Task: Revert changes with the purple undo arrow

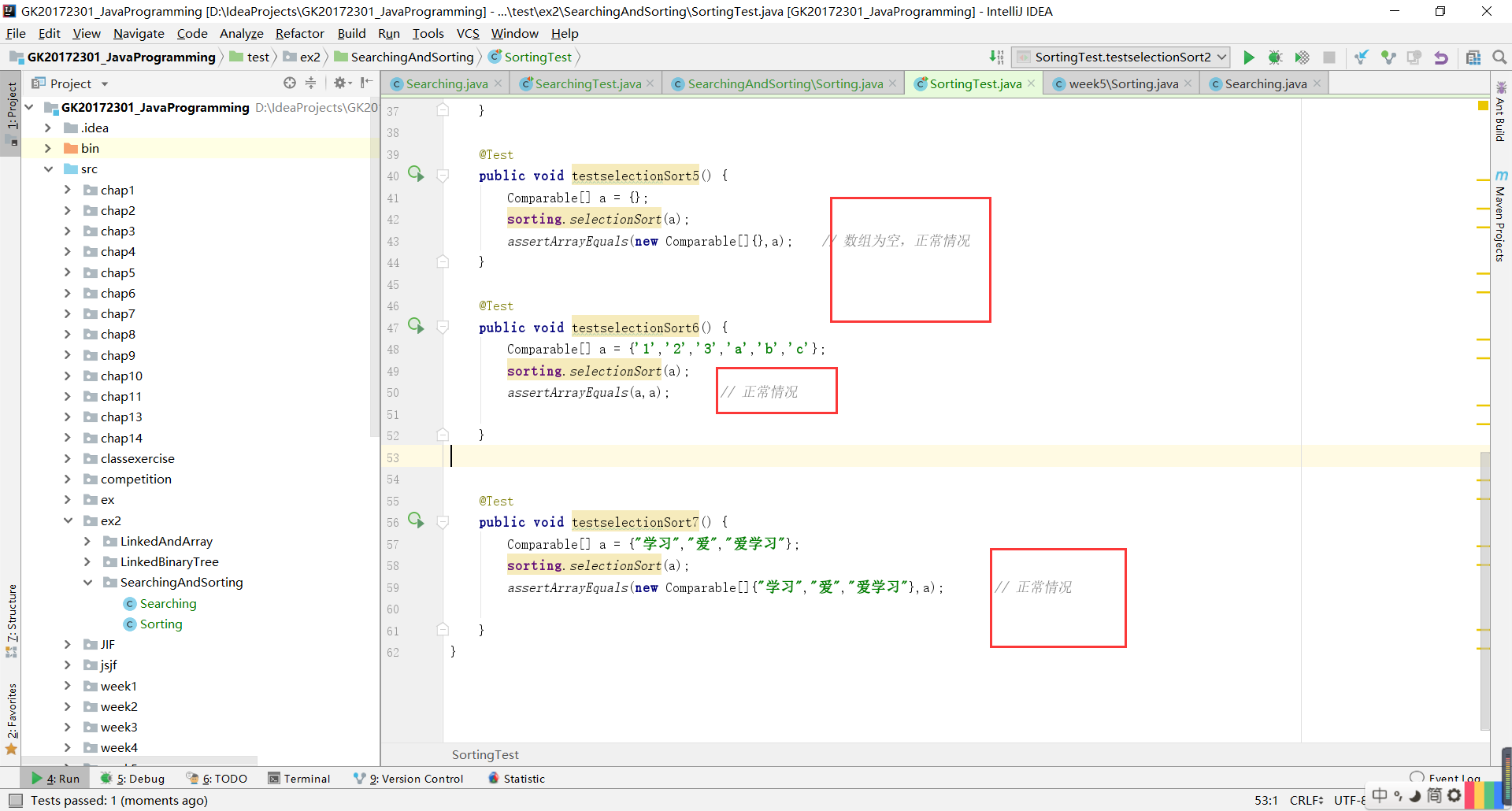Action: (x=1441, y=57)
